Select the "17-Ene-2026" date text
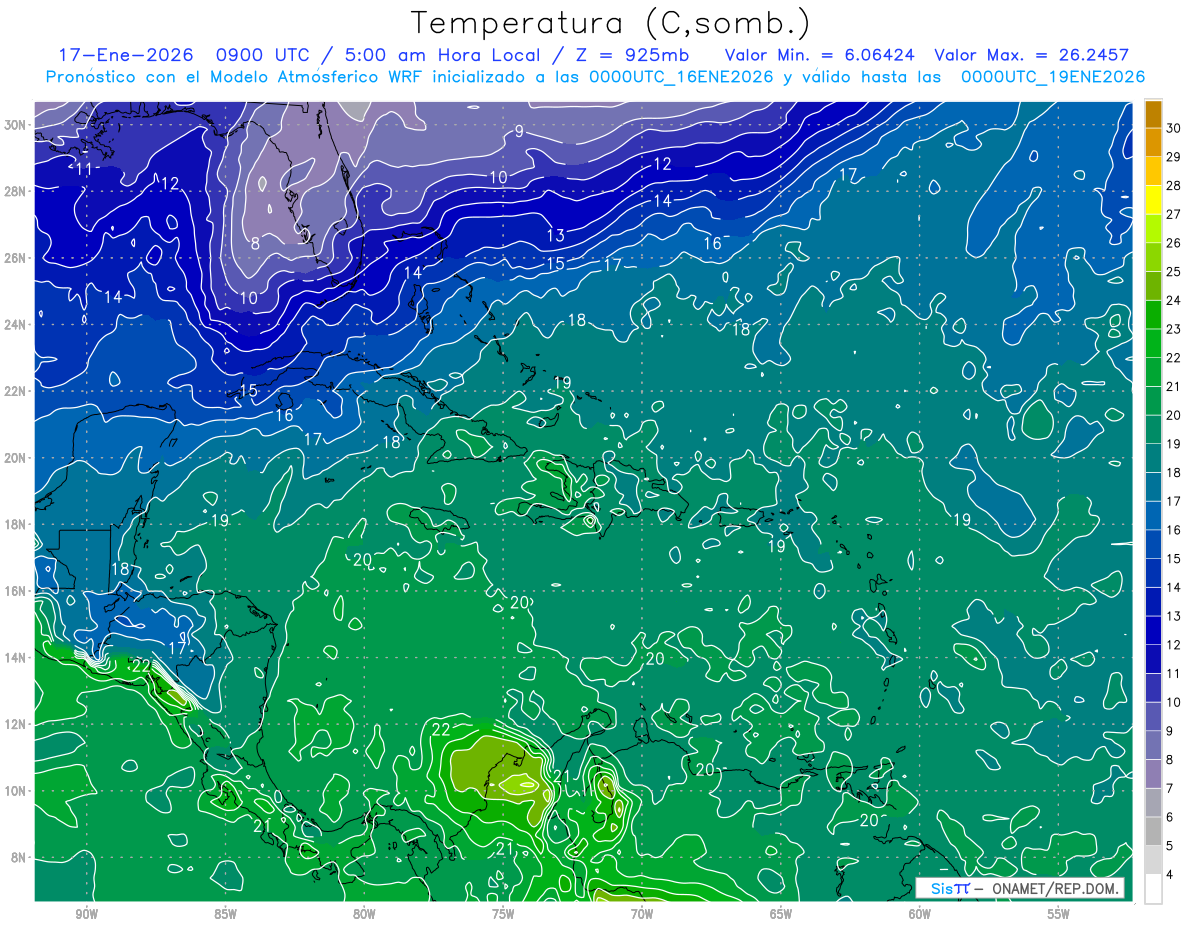1200x927 pixels. 125,55
